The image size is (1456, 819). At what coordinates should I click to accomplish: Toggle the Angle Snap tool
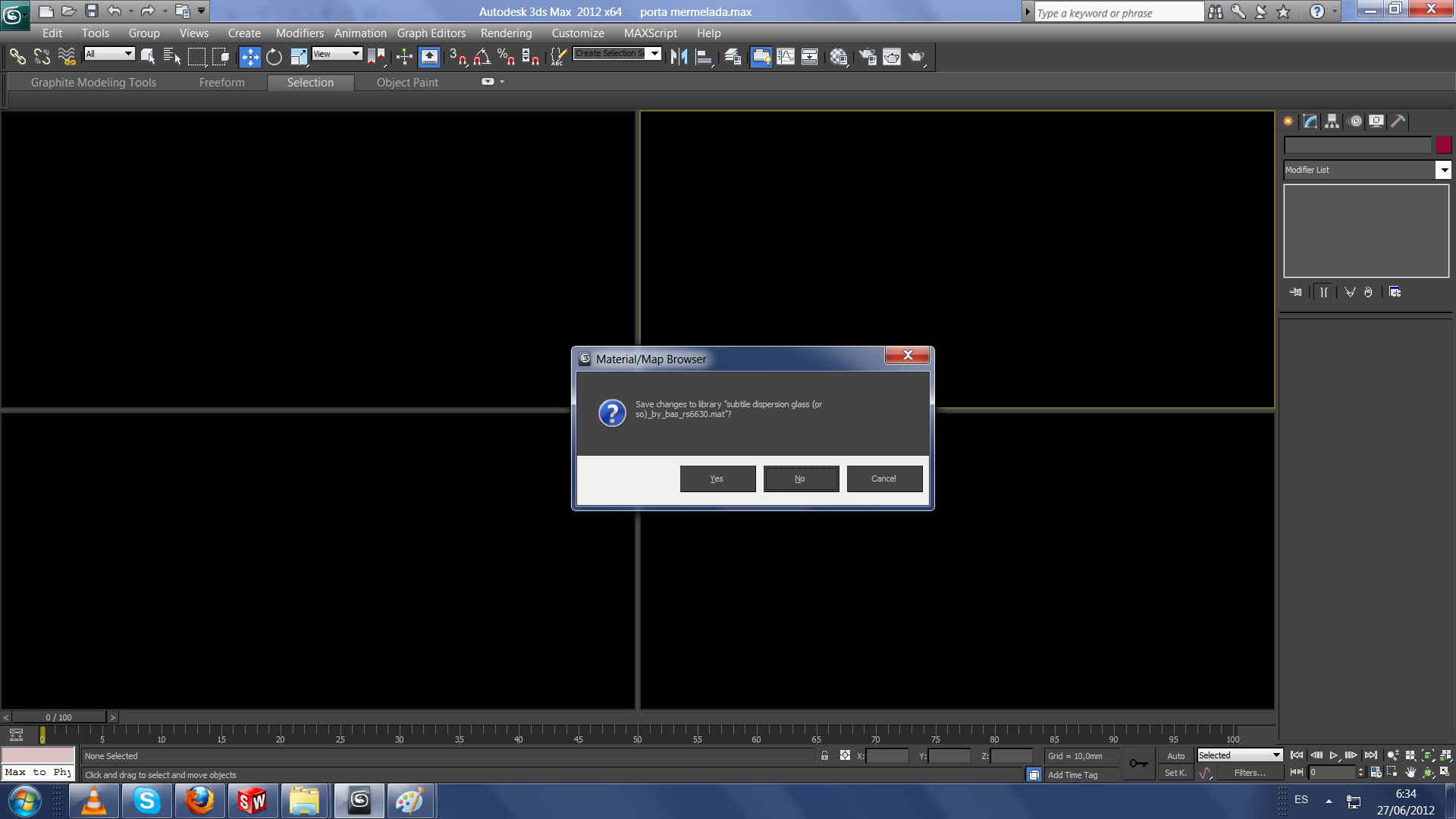482,57
